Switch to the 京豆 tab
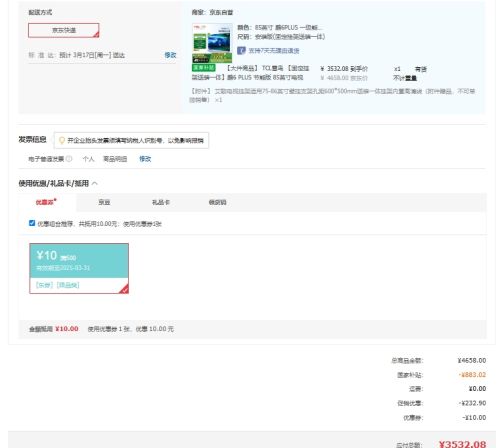 tap(104, 202)
